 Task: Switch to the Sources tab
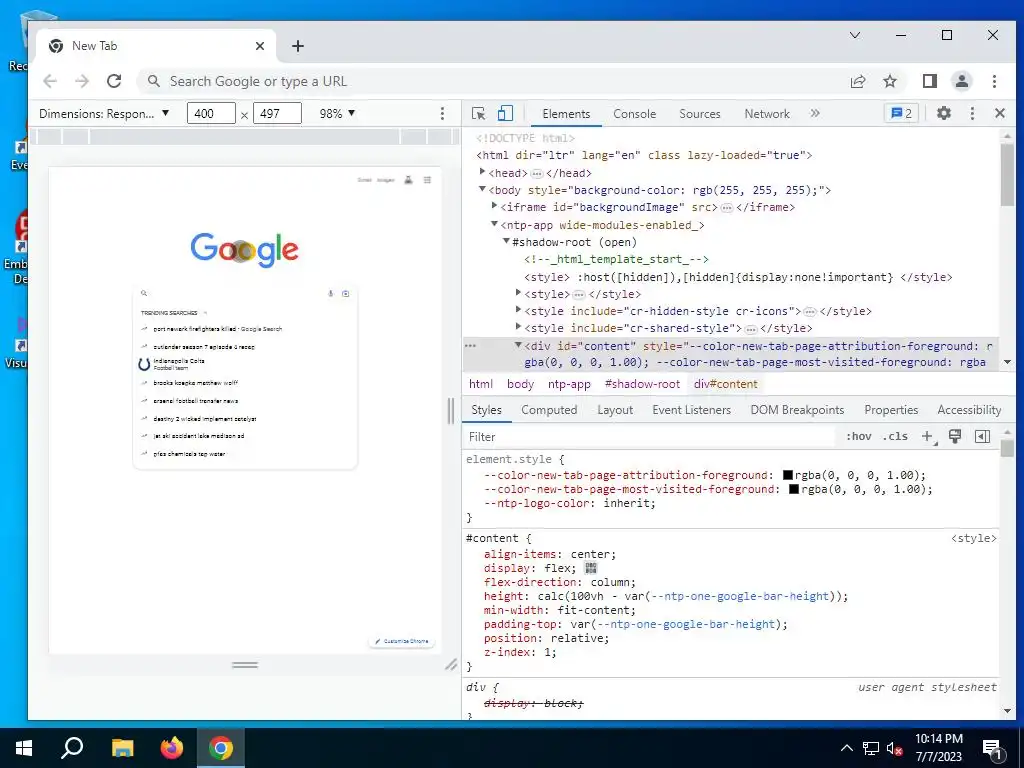[699, 114]
